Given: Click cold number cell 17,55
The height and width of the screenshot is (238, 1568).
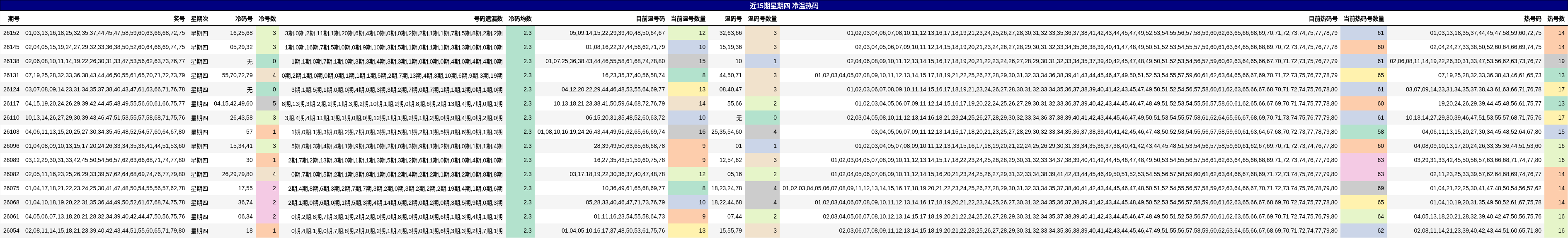Looking at the screenshot, I should coord(245,189).
